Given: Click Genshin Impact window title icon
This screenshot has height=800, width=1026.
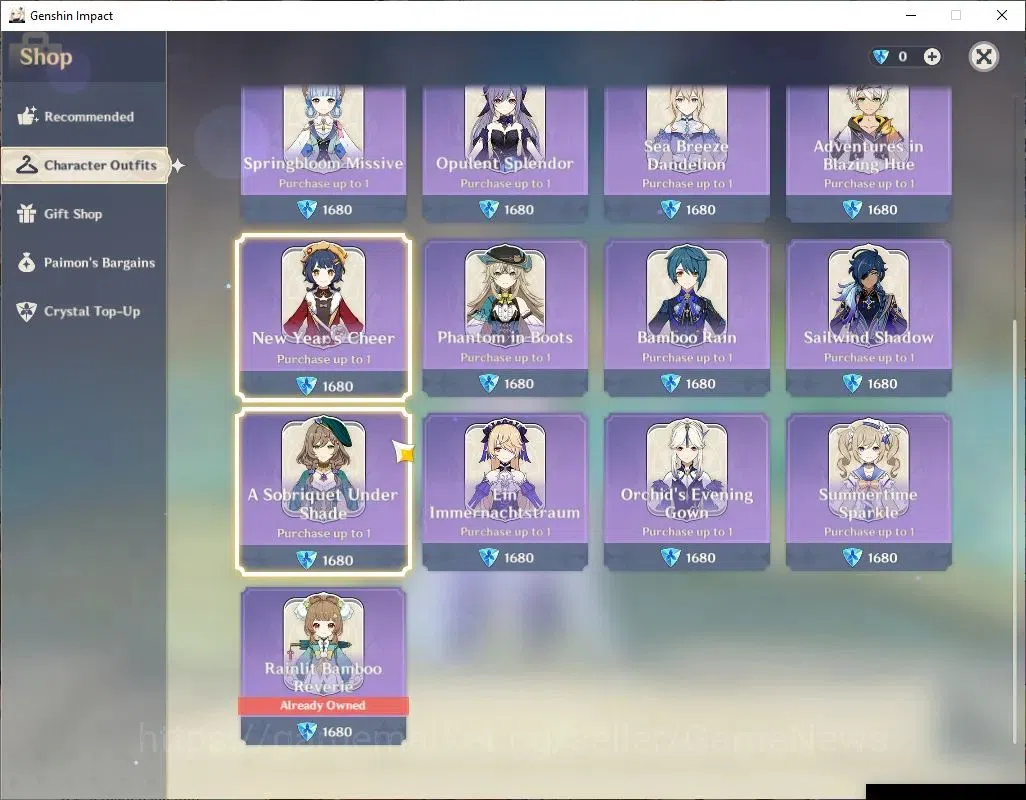Looking at the screenshot, I should (x=17, y=15).
